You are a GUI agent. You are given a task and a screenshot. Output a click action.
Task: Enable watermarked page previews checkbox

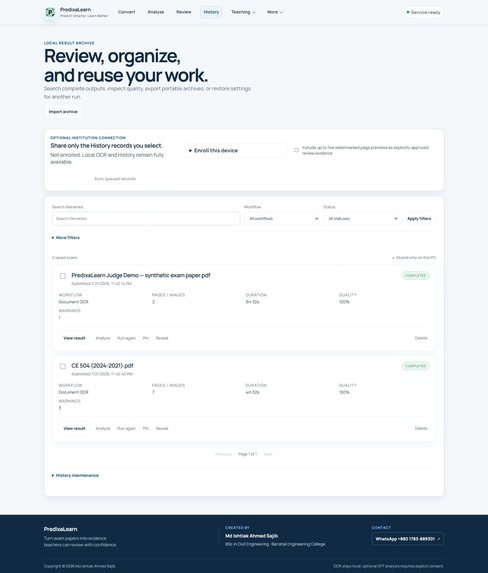(296, 150)
